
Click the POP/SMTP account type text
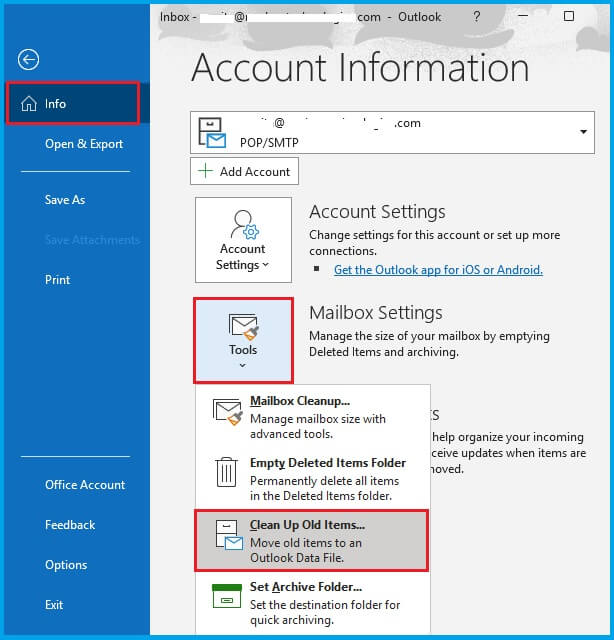269,142
